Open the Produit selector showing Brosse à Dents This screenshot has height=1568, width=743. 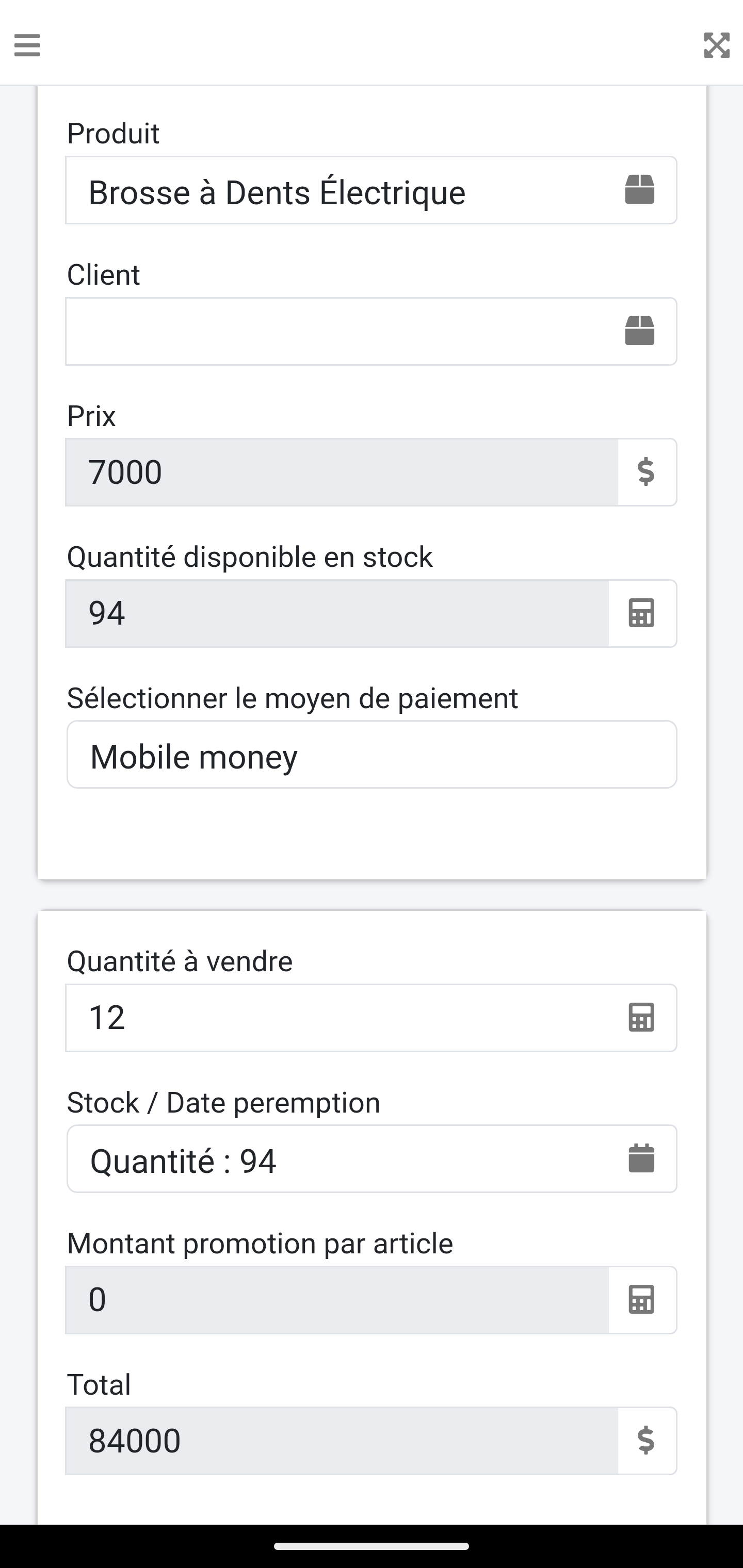tap(341, 190)
